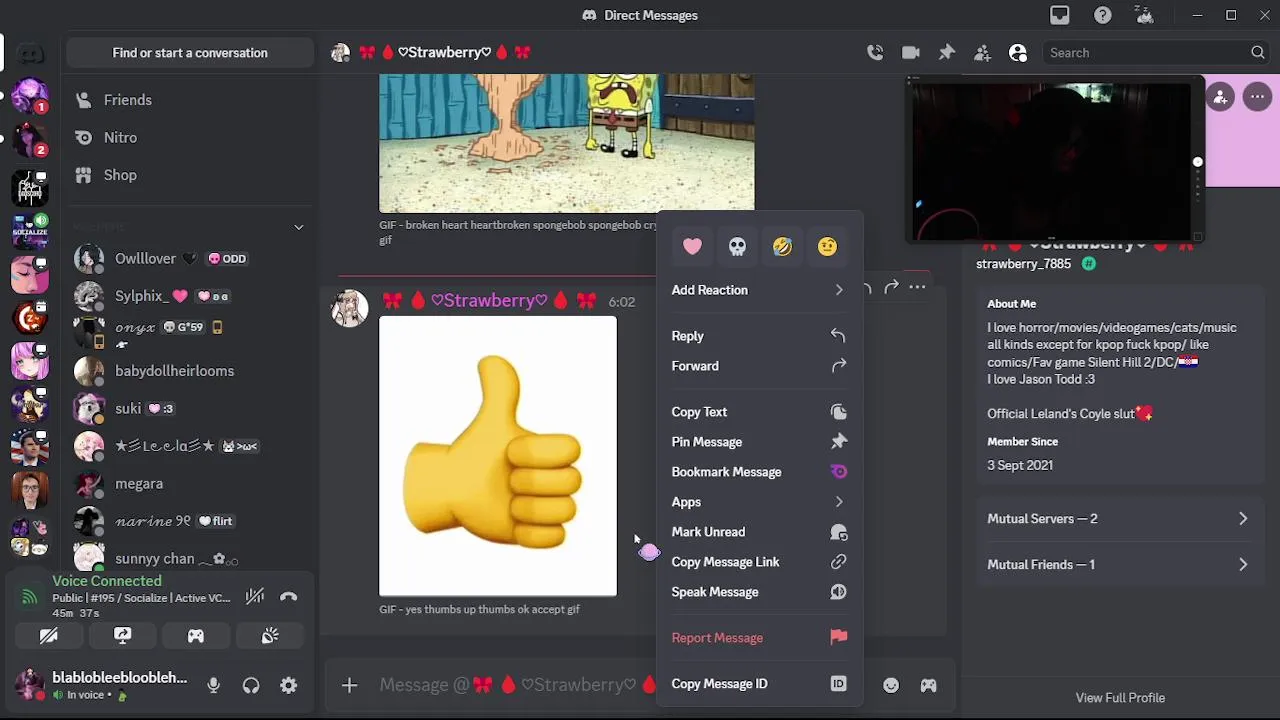Select Pin Message in context menu
Image resolution: width=1280 pixels, height=720 pixels.
click(759, 442)
